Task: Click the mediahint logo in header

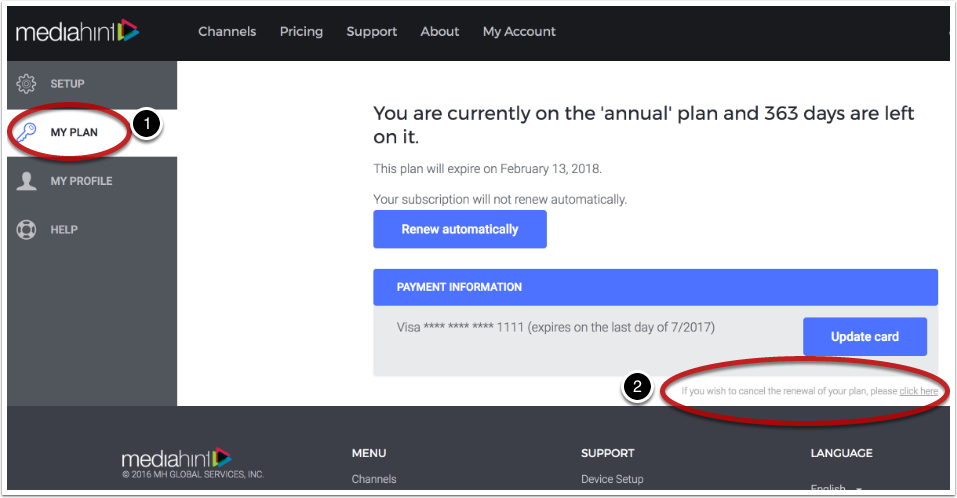Action: (x=78, y=31)
